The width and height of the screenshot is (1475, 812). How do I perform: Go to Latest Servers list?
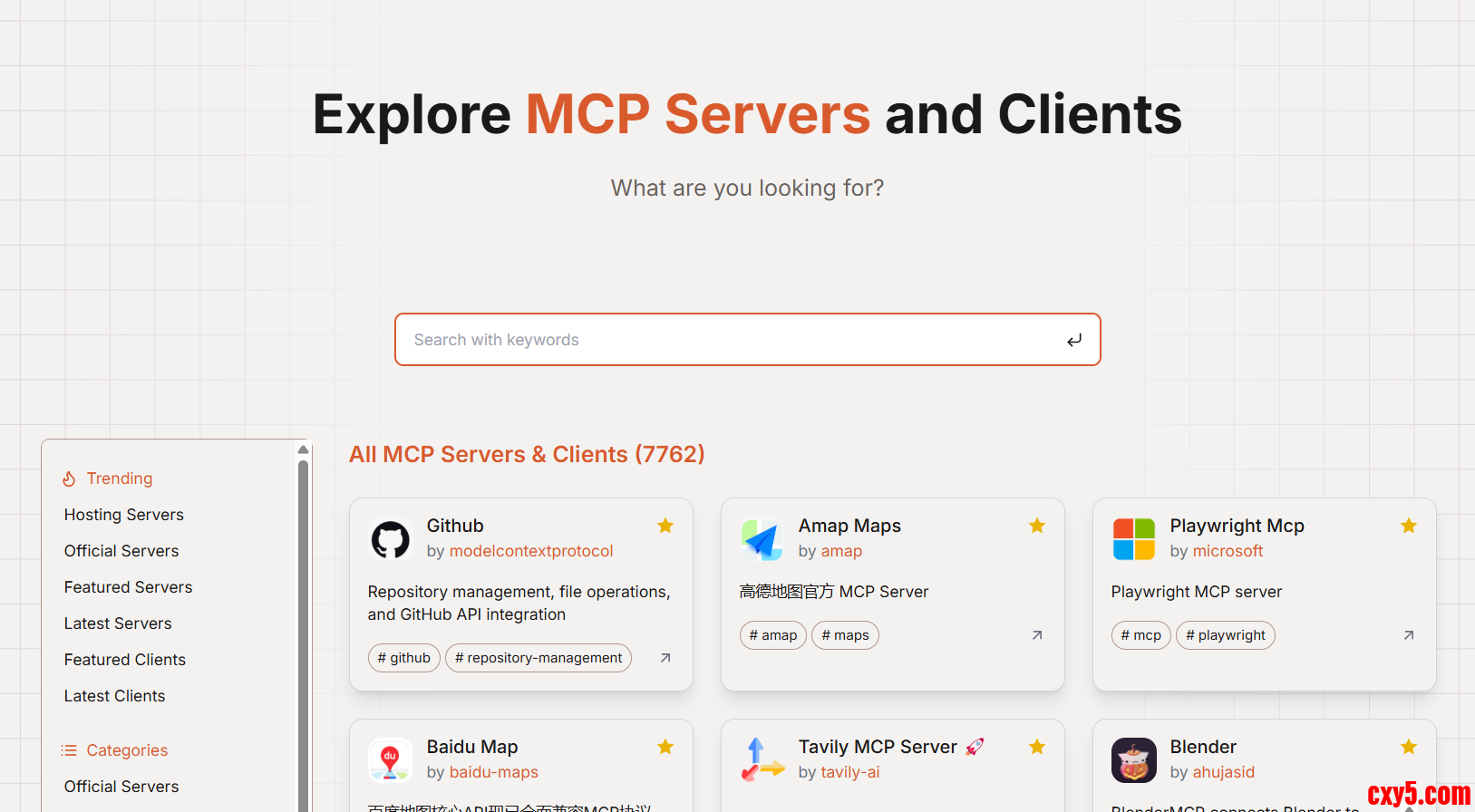coord(118,623)
